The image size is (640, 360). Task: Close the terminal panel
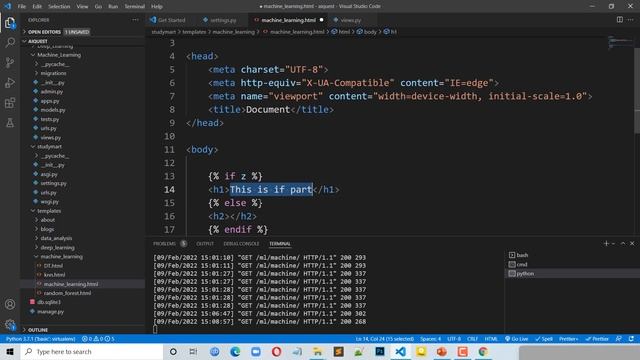point(632,243)
